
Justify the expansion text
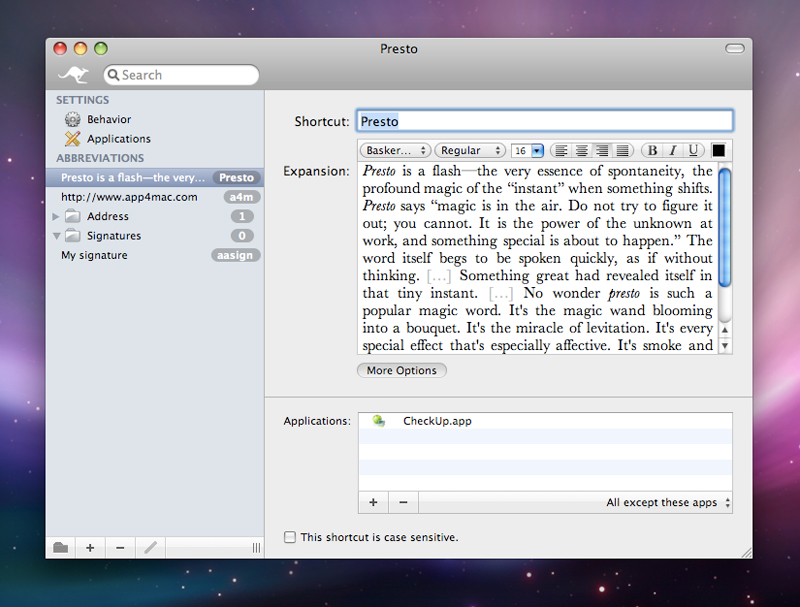point(622,150)
